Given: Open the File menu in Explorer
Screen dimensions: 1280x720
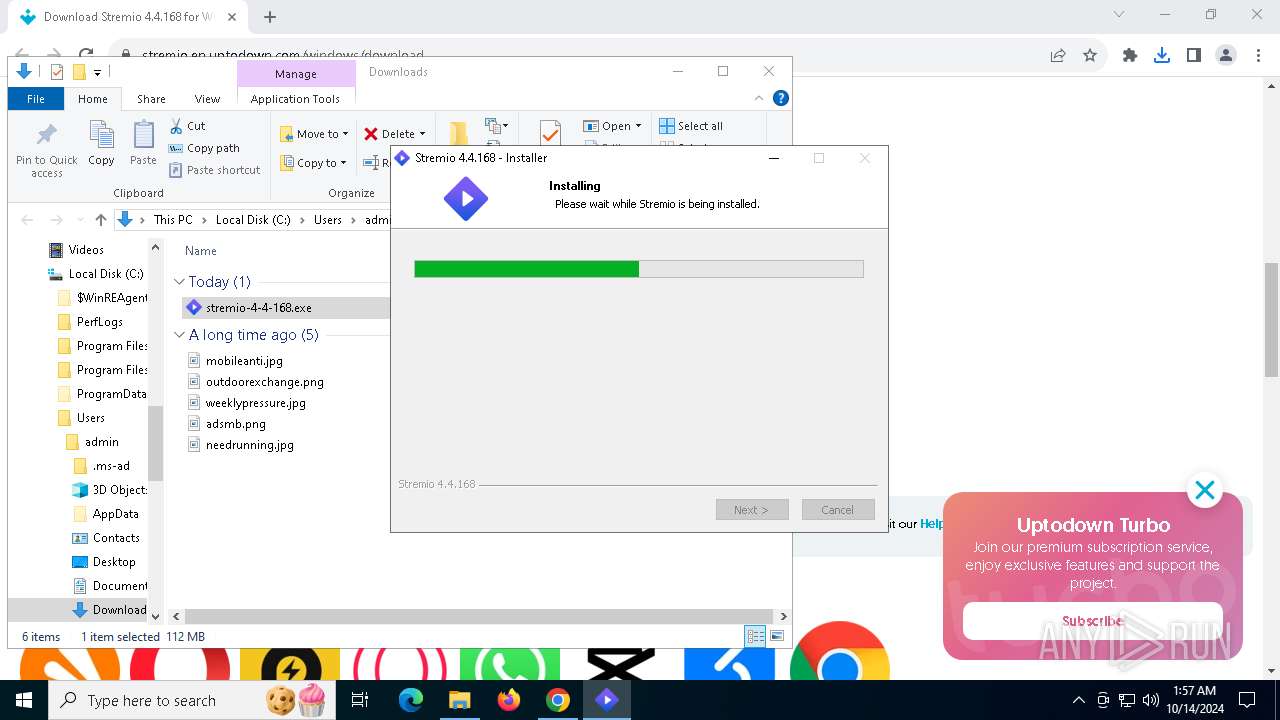Looking at the screenshot, I should [35, 99].
